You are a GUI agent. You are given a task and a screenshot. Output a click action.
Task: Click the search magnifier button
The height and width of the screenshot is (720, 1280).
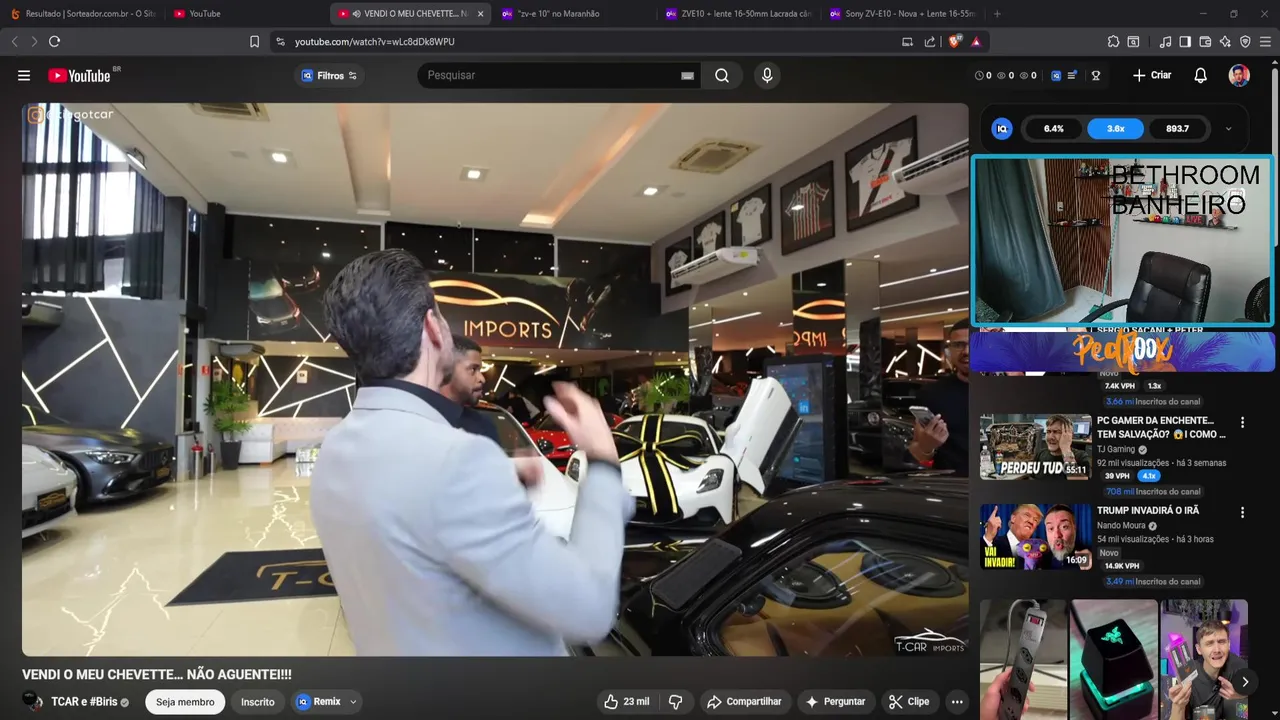(x=722, y=75)
